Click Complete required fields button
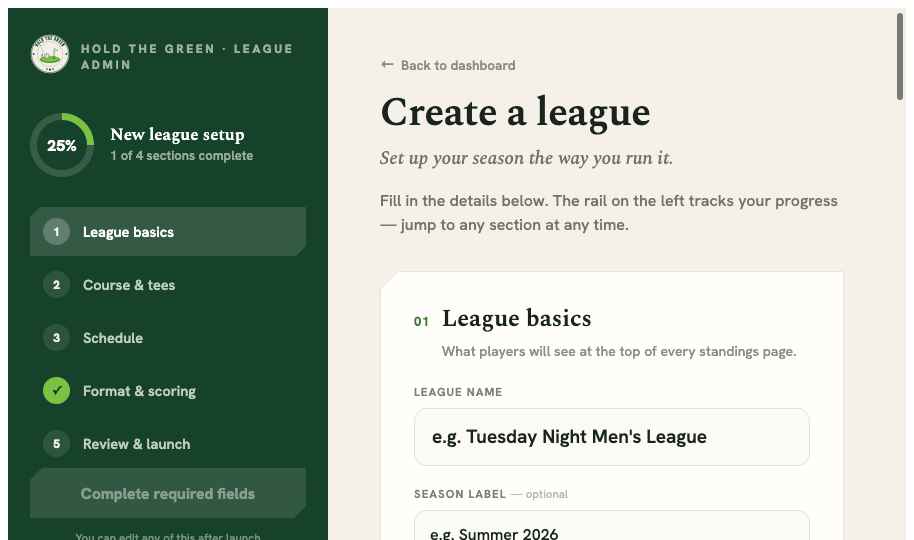Viewport: 914px width, 540px height. pos(168,493)
